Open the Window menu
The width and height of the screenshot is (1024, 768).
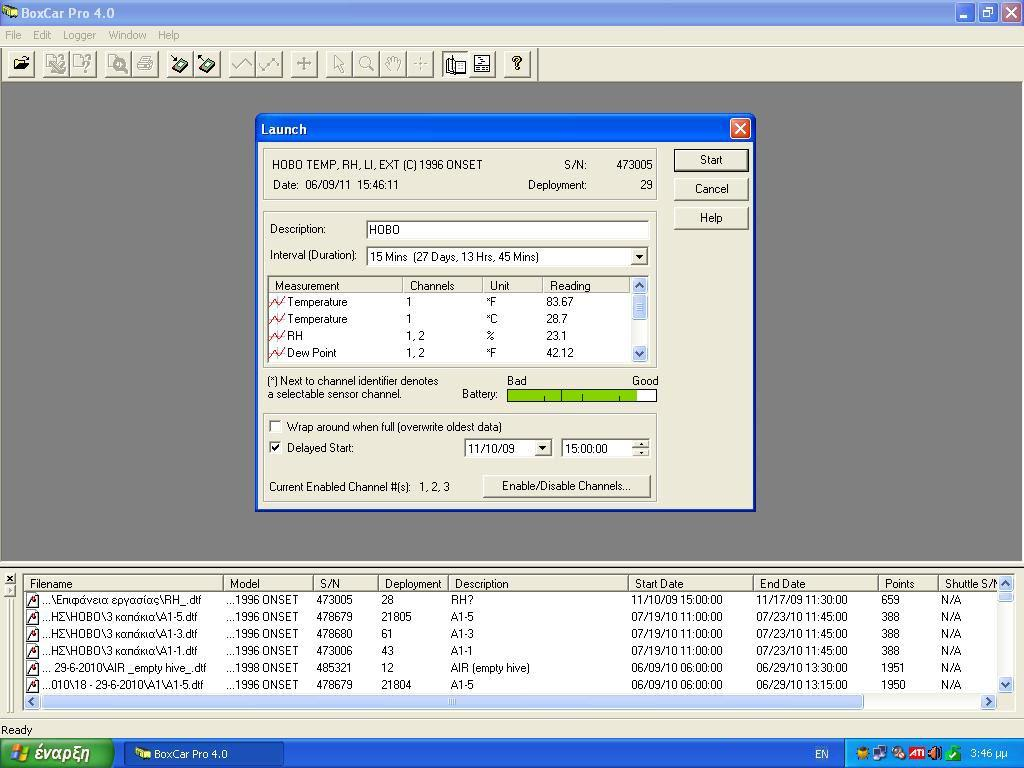click(x=127, y=35)
